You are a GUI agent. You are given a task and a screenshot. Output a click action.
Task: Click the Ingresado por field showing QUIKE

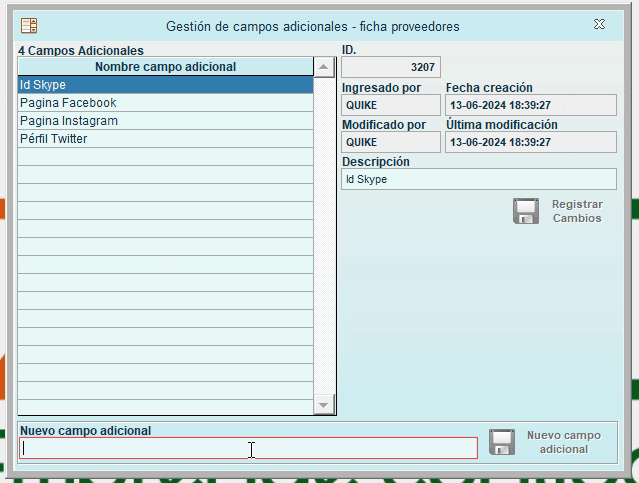pos(391,105)
